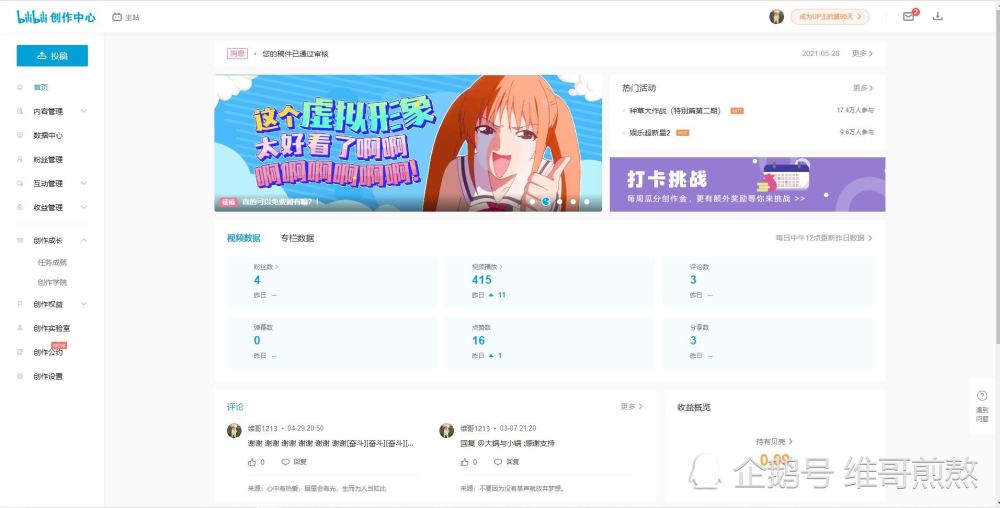The image size is (1000, 508).
Task: Reply to the 04-29 20:50 comment
Action: (x=294, y=461)
